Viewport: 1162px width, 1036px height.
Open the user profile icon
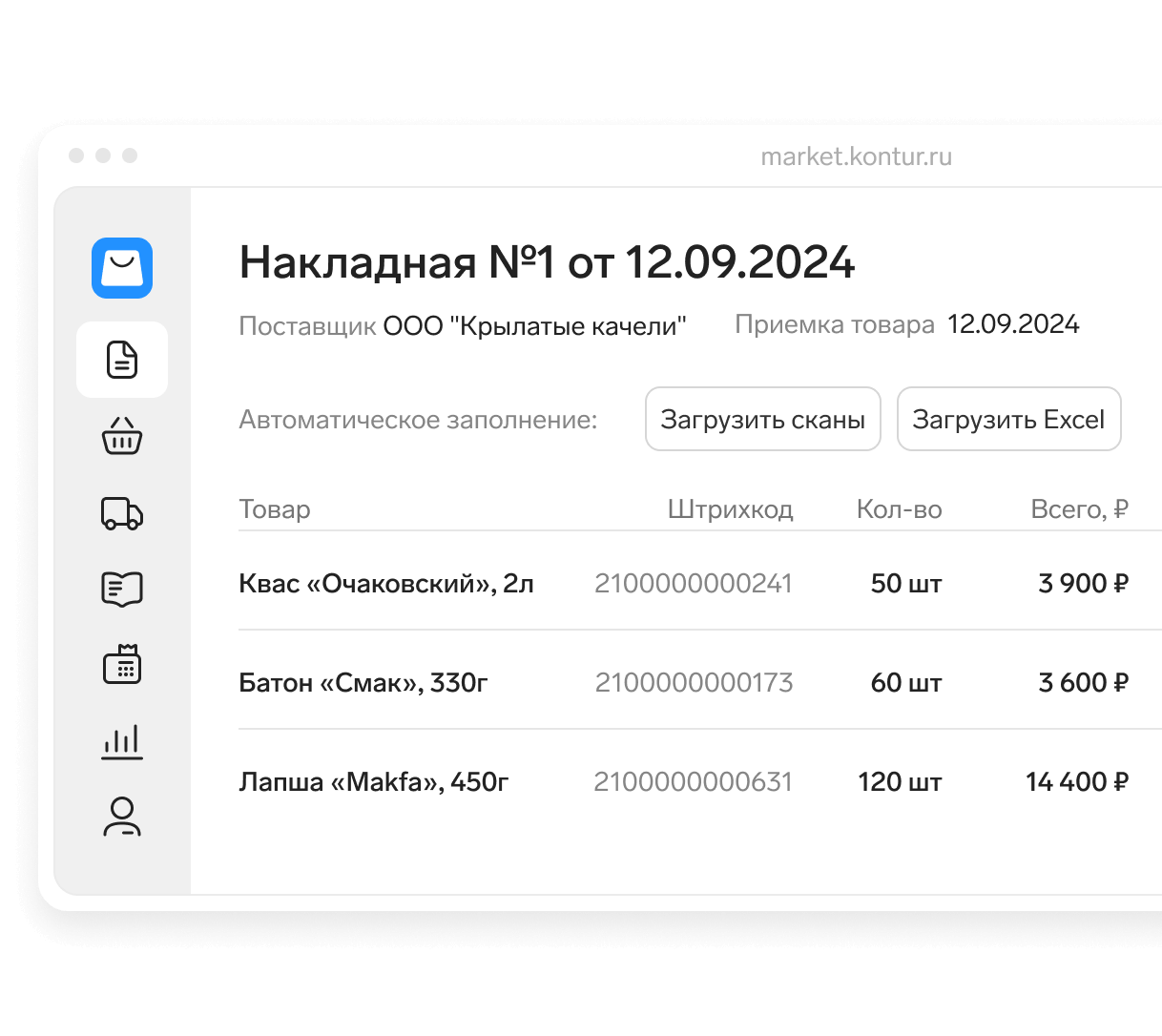122,818
